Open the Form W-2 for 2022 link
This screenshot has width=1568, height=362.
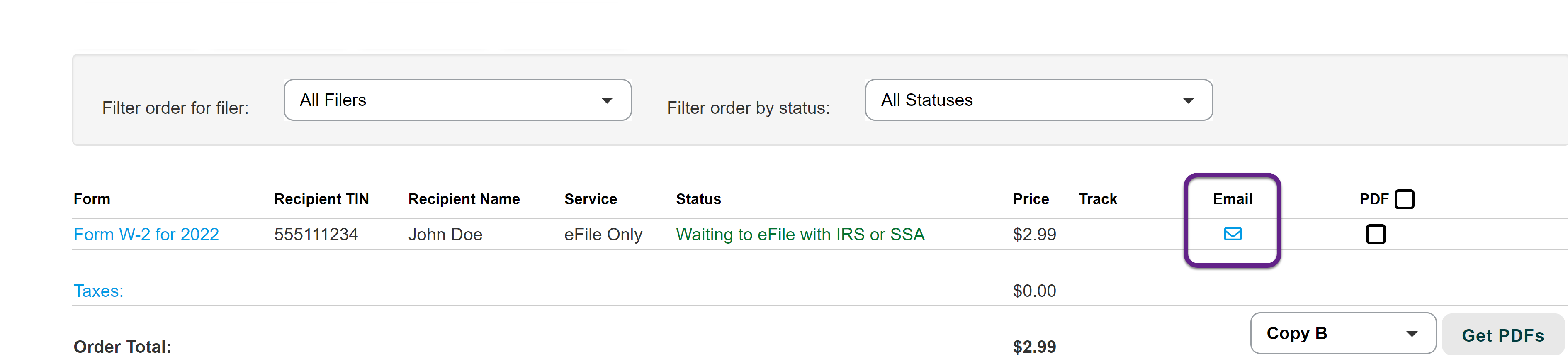pos(146,235)
